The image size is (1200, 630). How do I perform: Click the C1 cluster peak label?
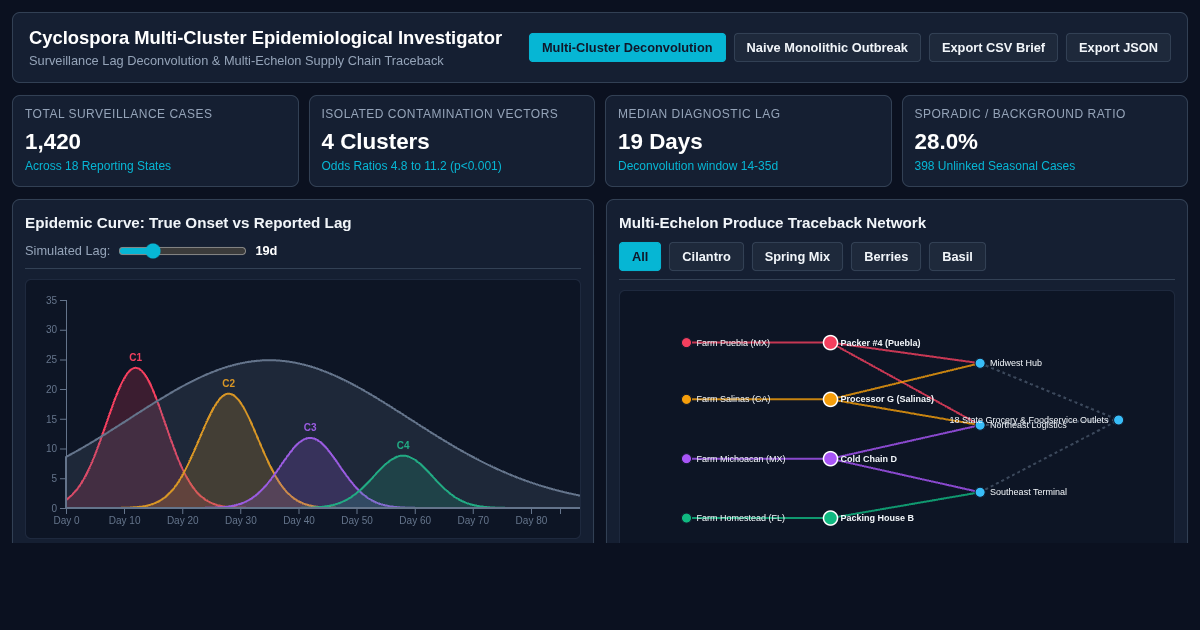(136, 358)
